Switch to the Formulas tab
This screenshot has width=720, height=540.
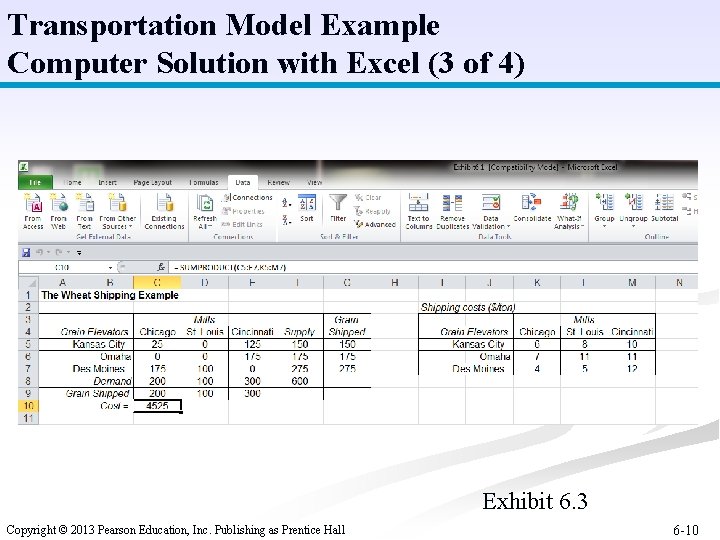click(x=203, y=182)
